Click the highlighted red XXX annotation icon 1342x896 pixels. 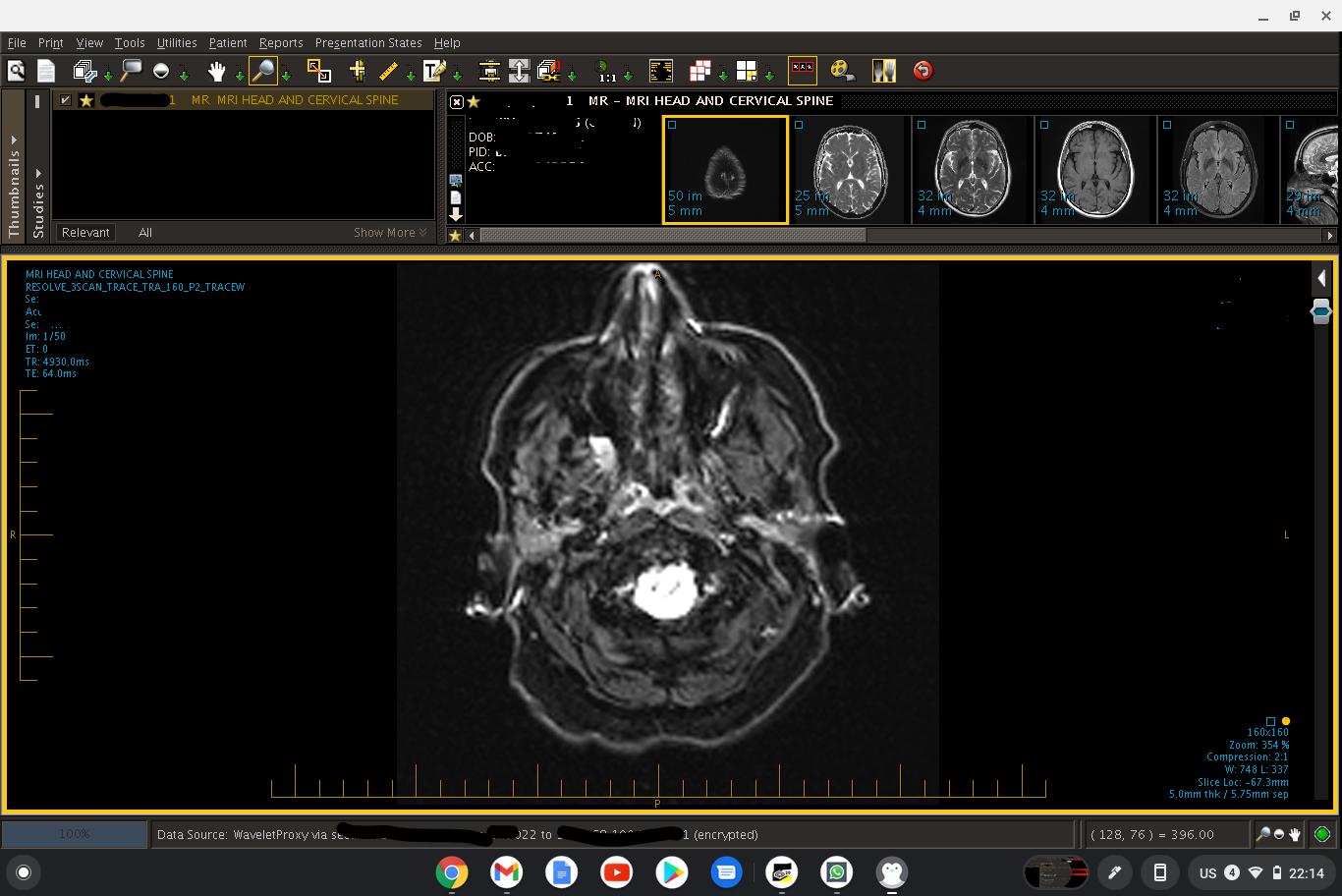tap(803, 71)
